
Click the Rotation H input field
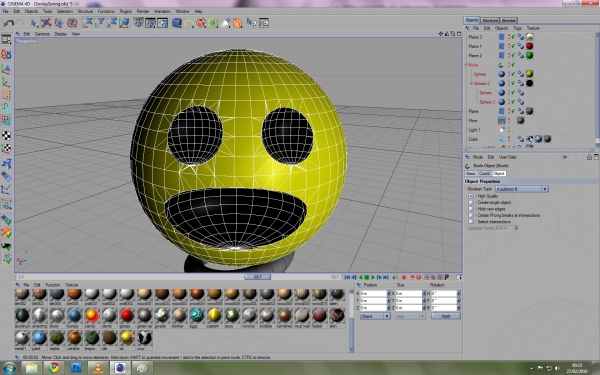pos(444,293)
